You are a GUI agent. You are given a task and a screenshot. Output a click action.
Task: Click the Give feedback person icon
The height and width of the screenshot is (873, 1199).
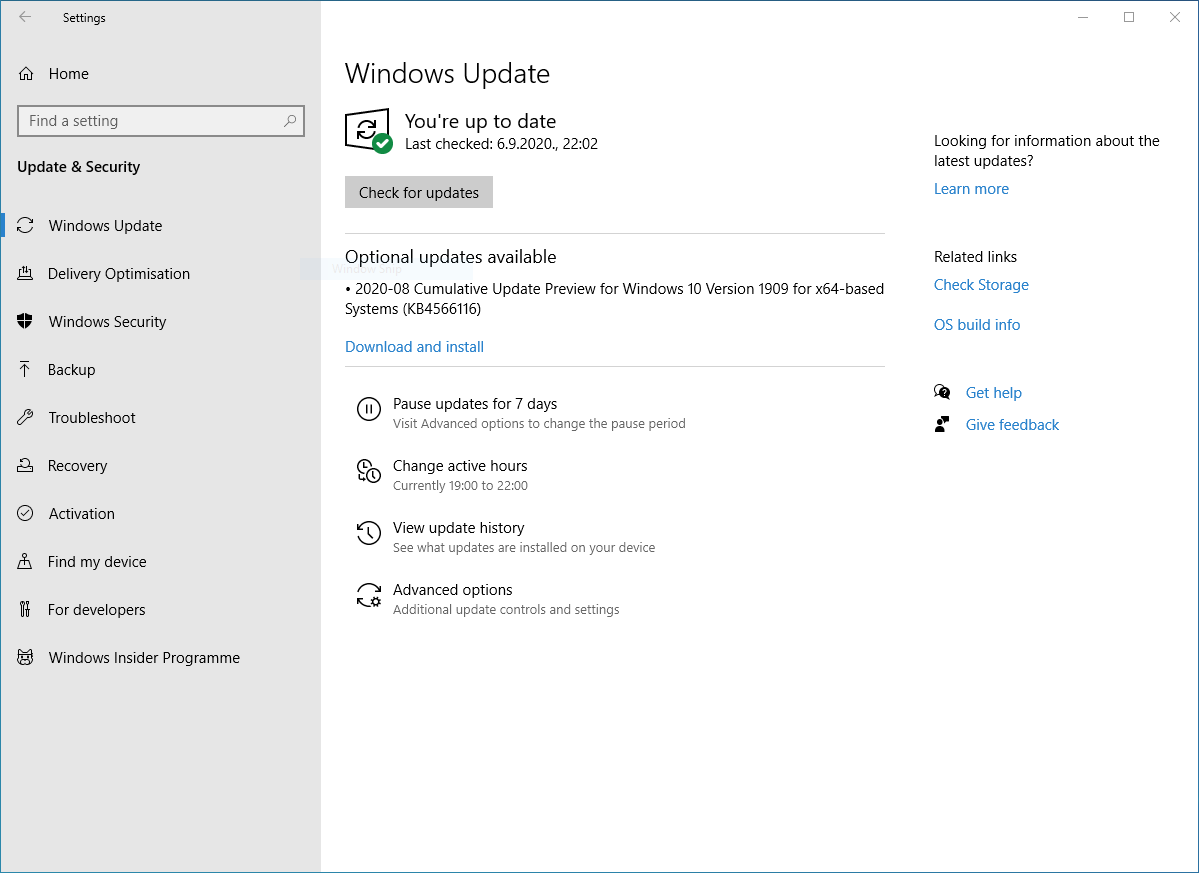click(942, 425)
